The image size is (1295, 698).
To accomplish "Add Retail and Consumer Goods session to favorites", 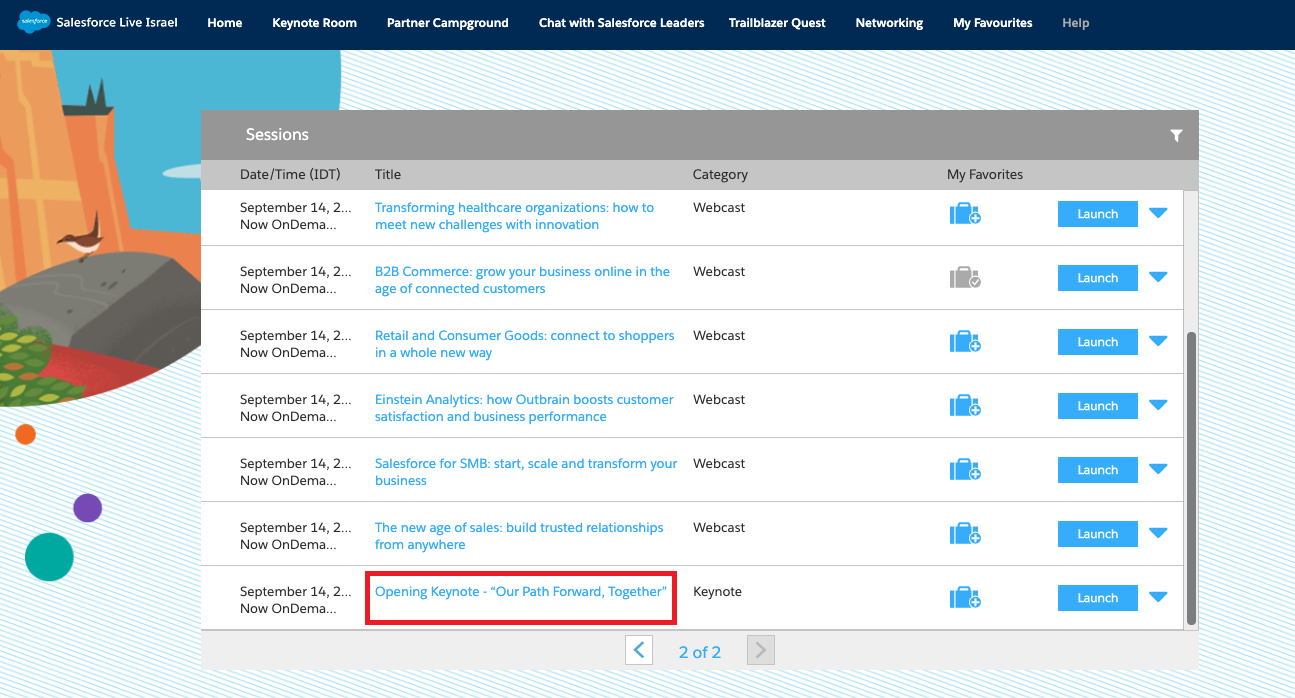I will 964,342.
